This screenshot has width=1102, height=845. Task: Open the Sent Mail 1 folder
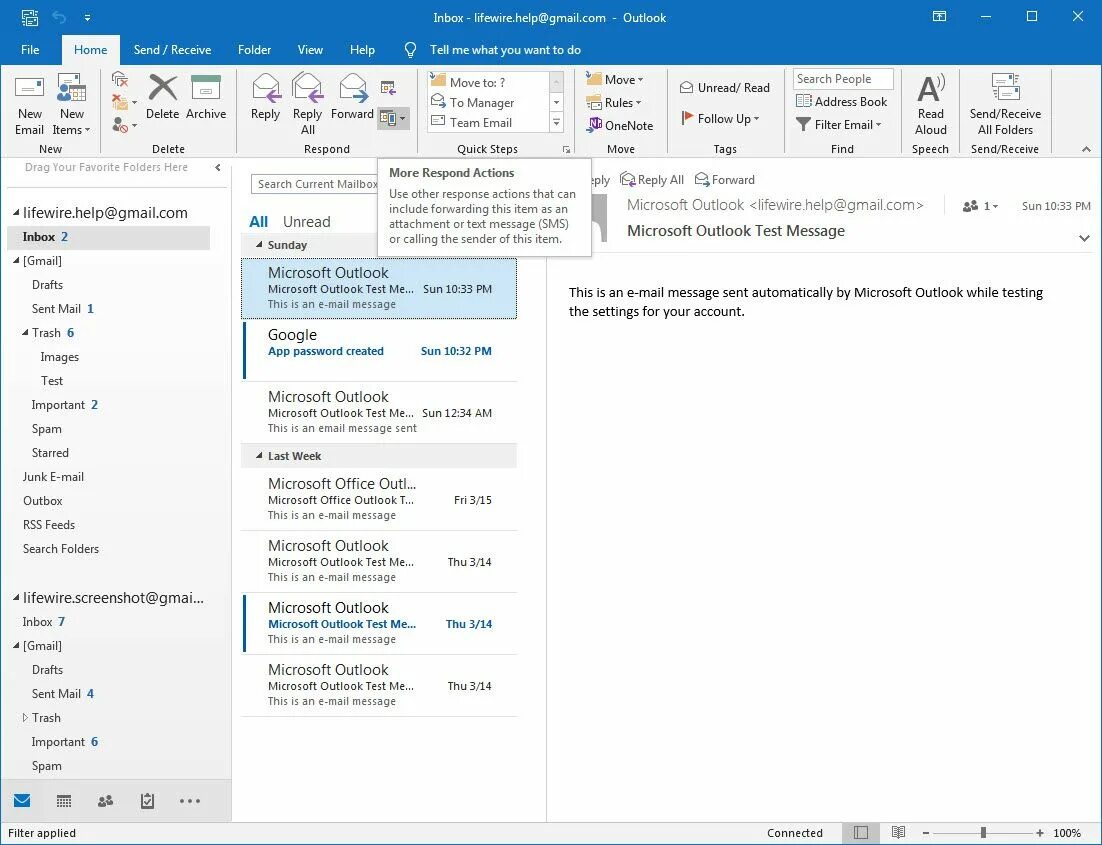[63, 309]
